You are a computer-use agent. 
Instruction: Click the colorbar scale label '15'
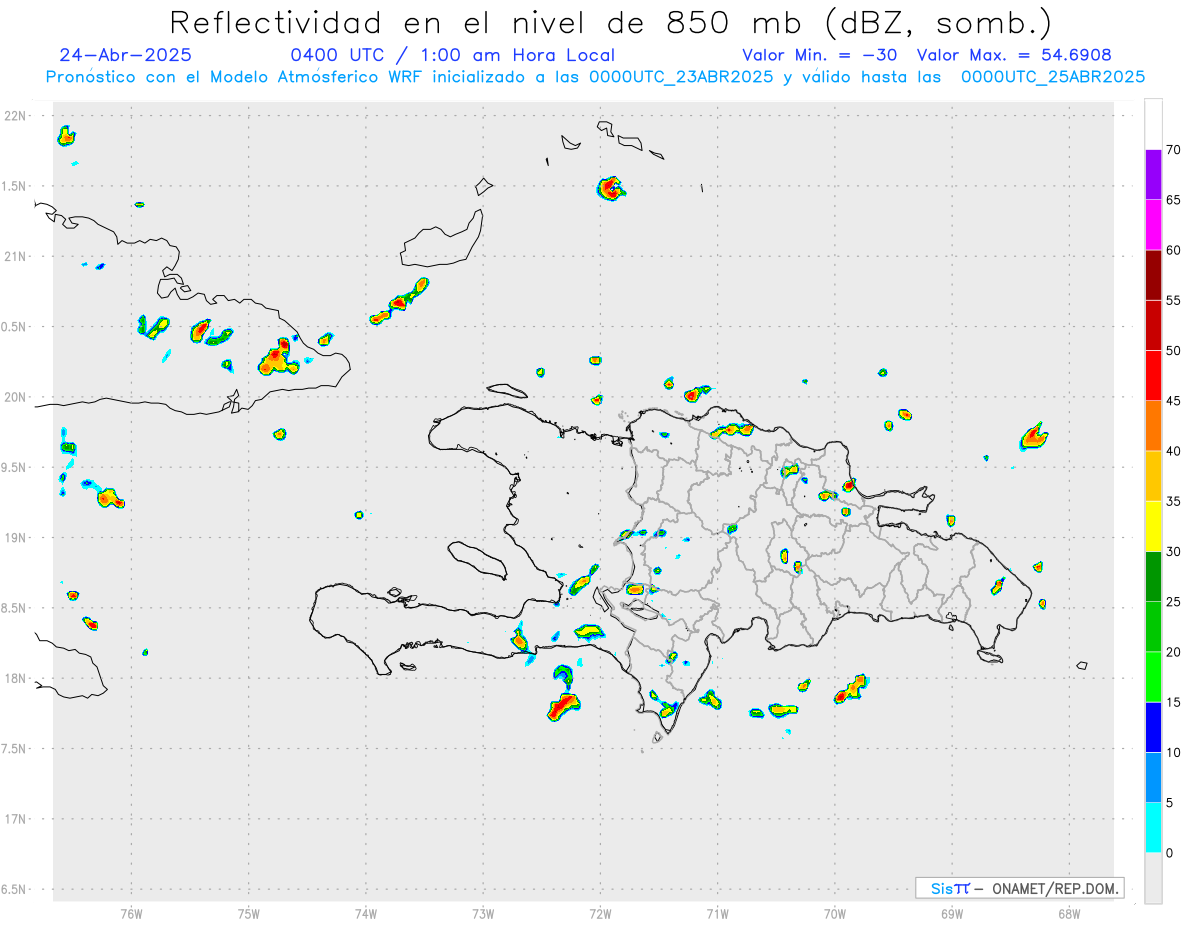1175,702
